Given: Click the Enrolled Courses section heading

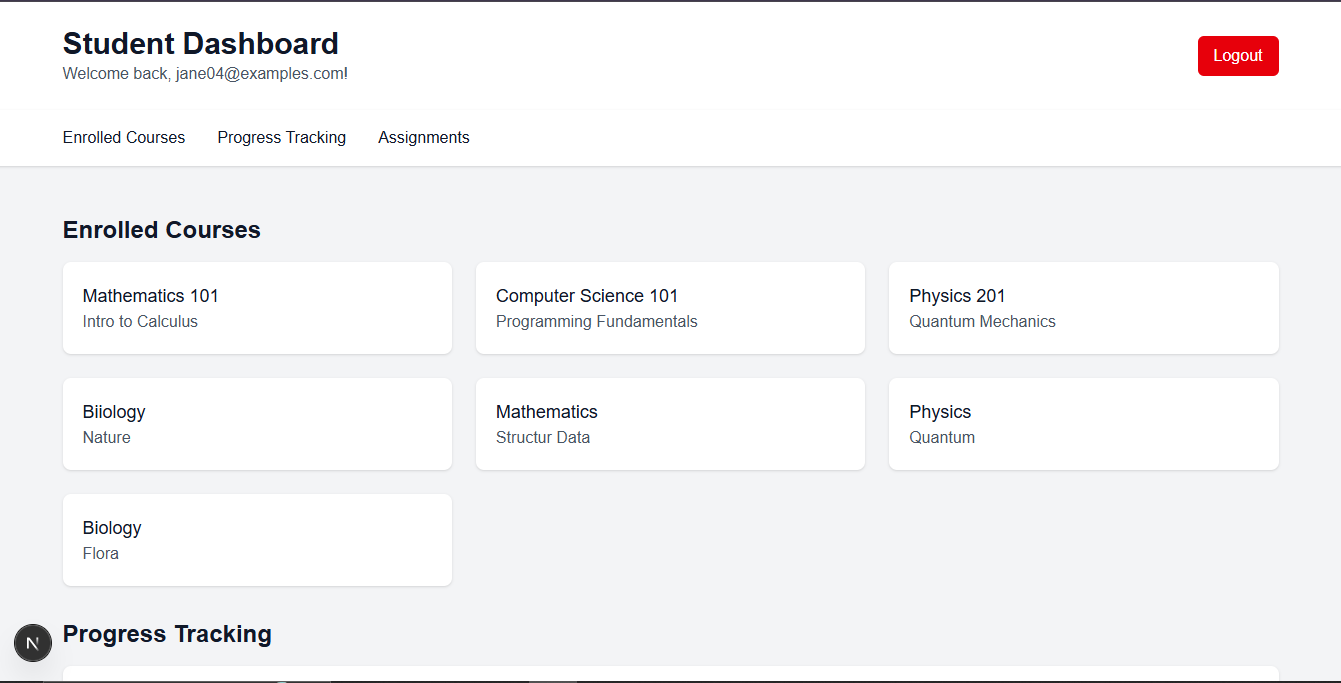Looking at the screenshot, I should (x=162, y=230).
